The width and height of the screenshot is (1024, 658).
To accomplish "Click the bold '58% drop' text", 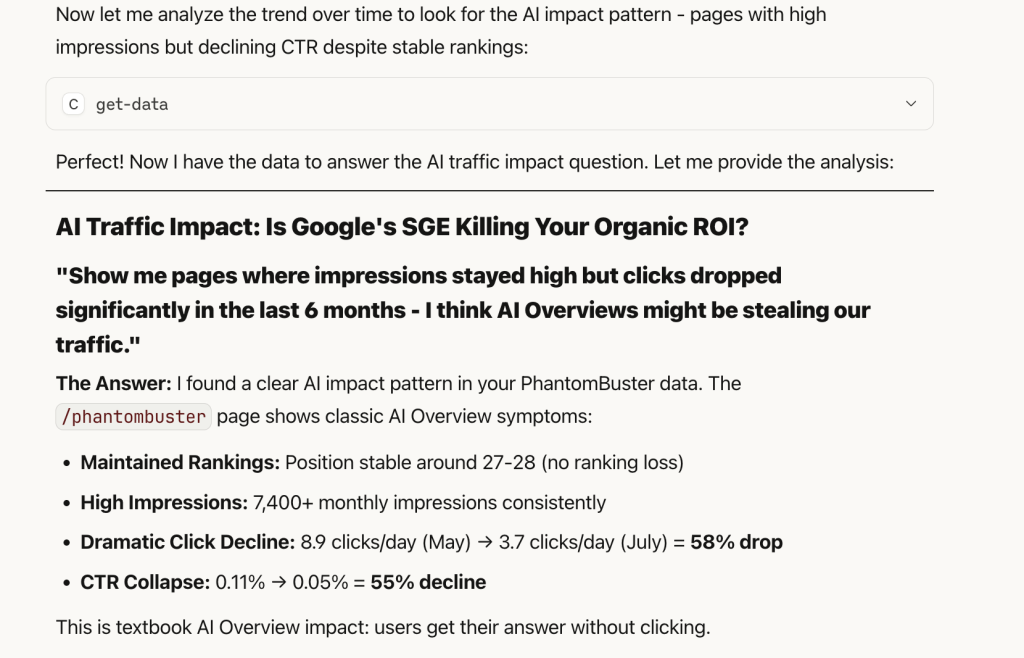I will [x=736, y=542].
